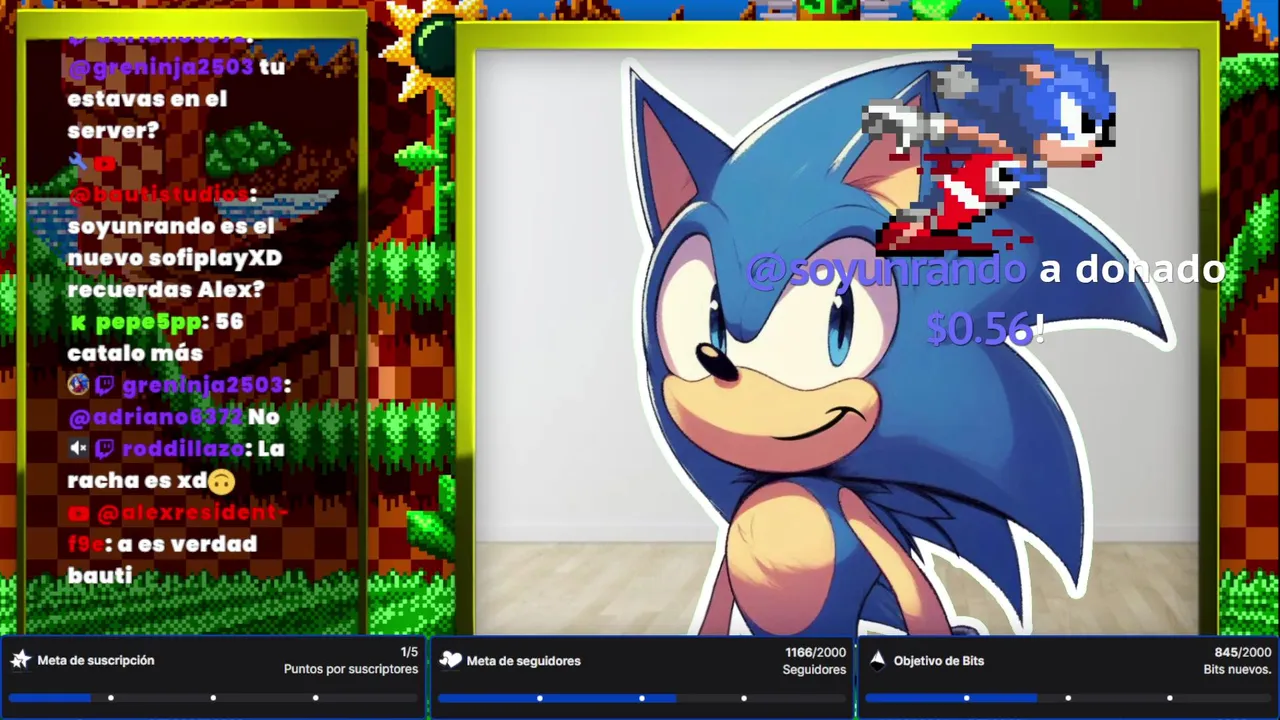Click the star icon beside Meta de suscripción
The height and width of the screenshot is (720, 1280).
click(20, 660)
